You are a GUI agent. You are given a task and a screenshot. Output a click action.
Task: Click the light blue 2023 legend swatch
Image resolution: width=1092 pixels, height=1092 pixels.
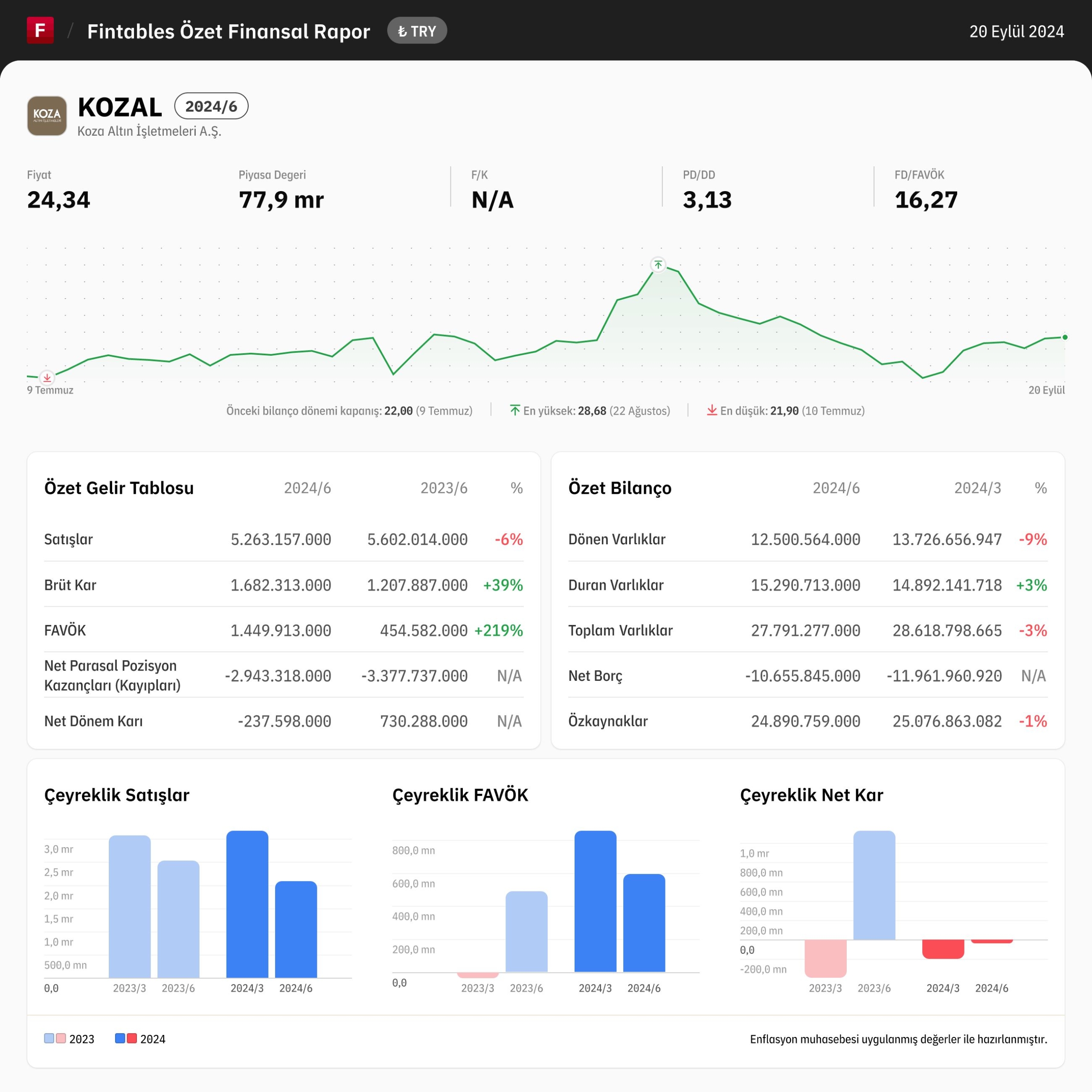tap(49, 1038)
